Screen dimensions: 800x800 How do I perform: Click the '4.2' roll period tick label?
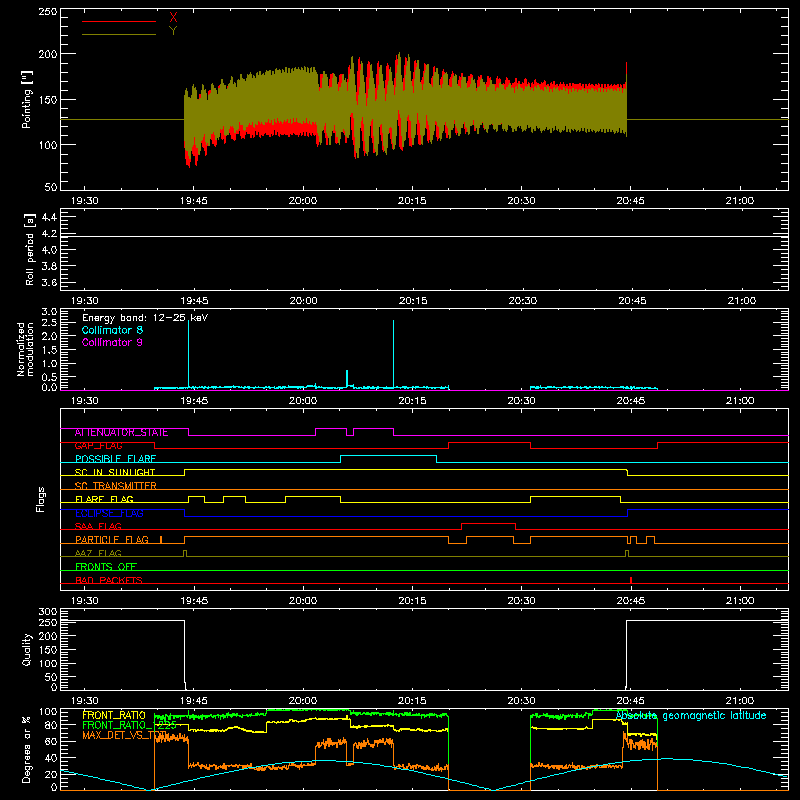coord(49,234)
